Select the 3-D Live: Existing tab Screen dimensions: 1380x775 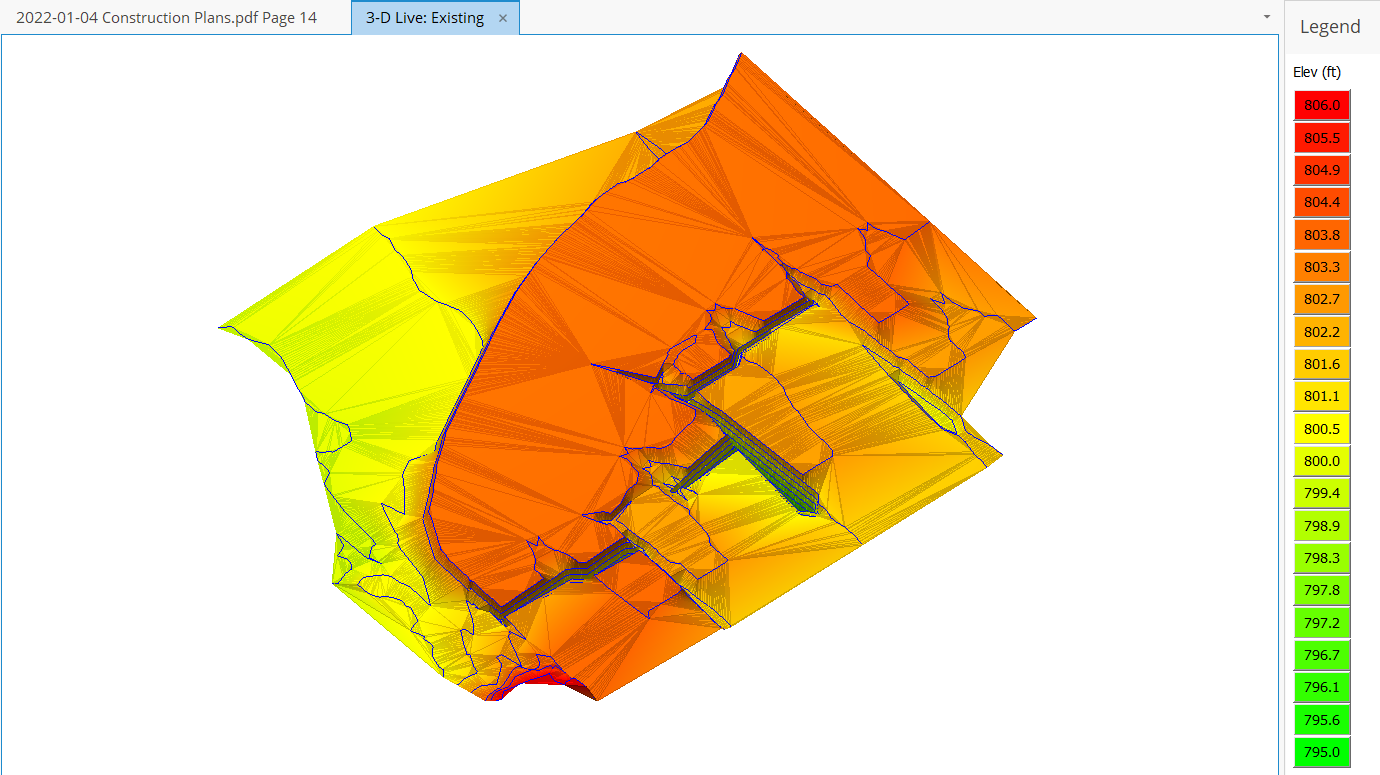424,18
